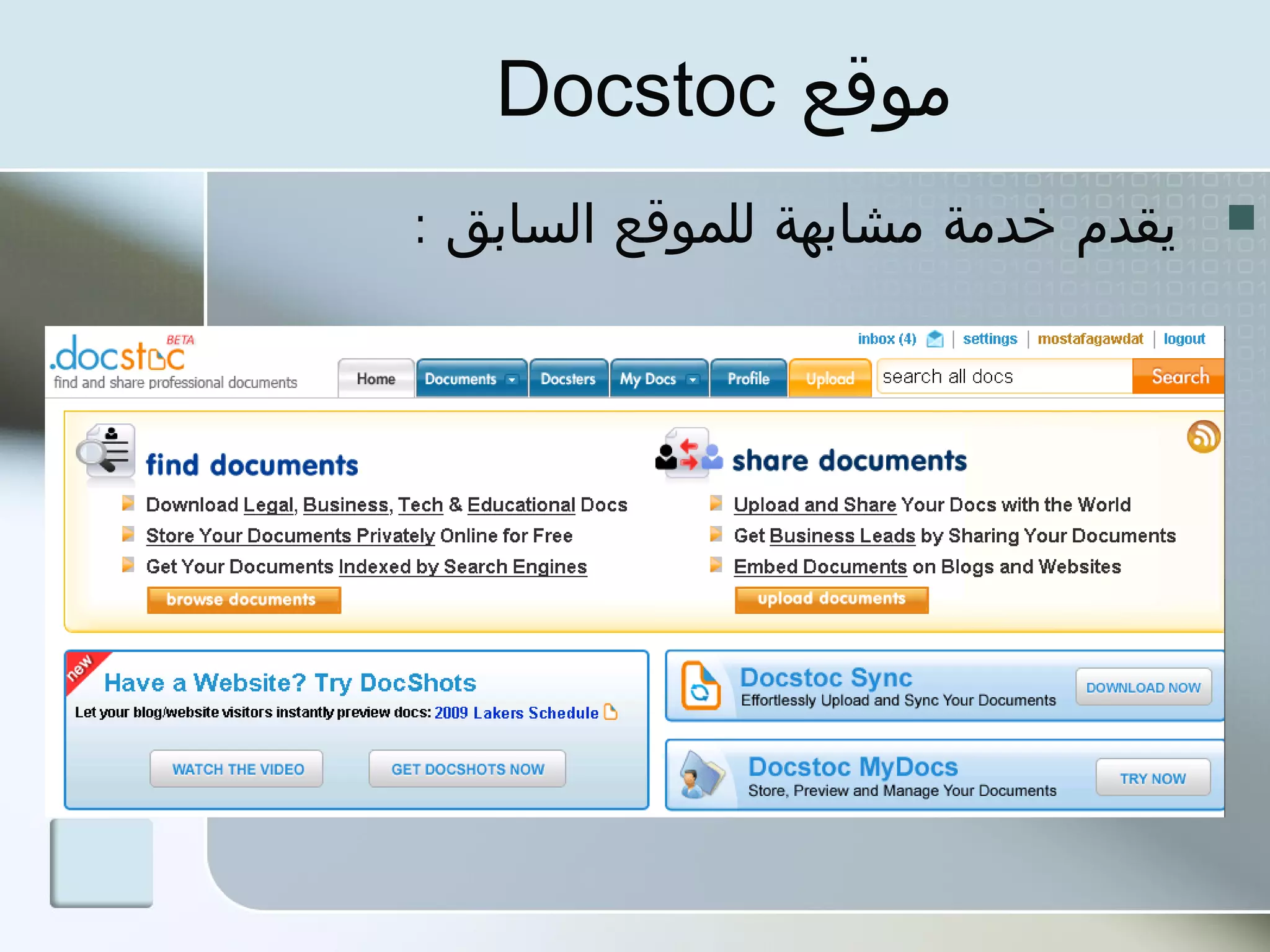Expand the Documents dropdown arrow
The image size is (1270, 952).
click(x=512, y=379)
